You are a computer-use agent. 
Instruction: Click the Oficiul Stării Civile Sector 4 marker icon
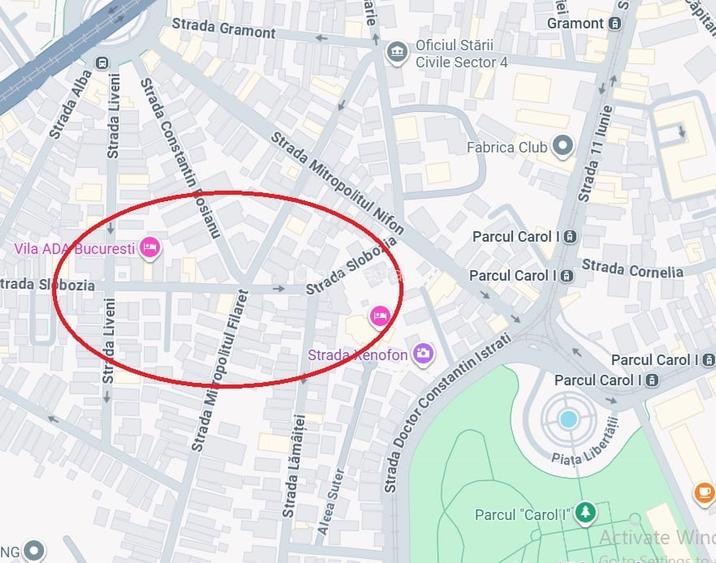click(397, 53)
